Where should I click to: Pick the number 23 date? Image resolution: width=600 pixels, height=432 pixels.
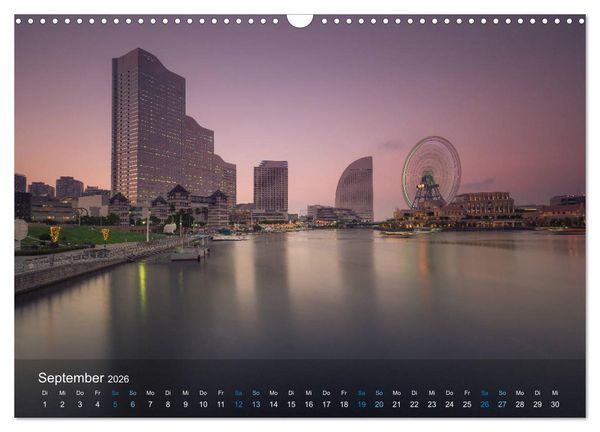pos(432,404)
